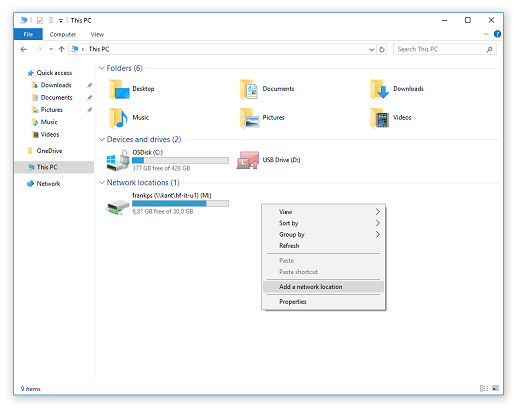The image size is (515, 409).
Task: Click the Back navigation arrow
Action: click(24, 49)
